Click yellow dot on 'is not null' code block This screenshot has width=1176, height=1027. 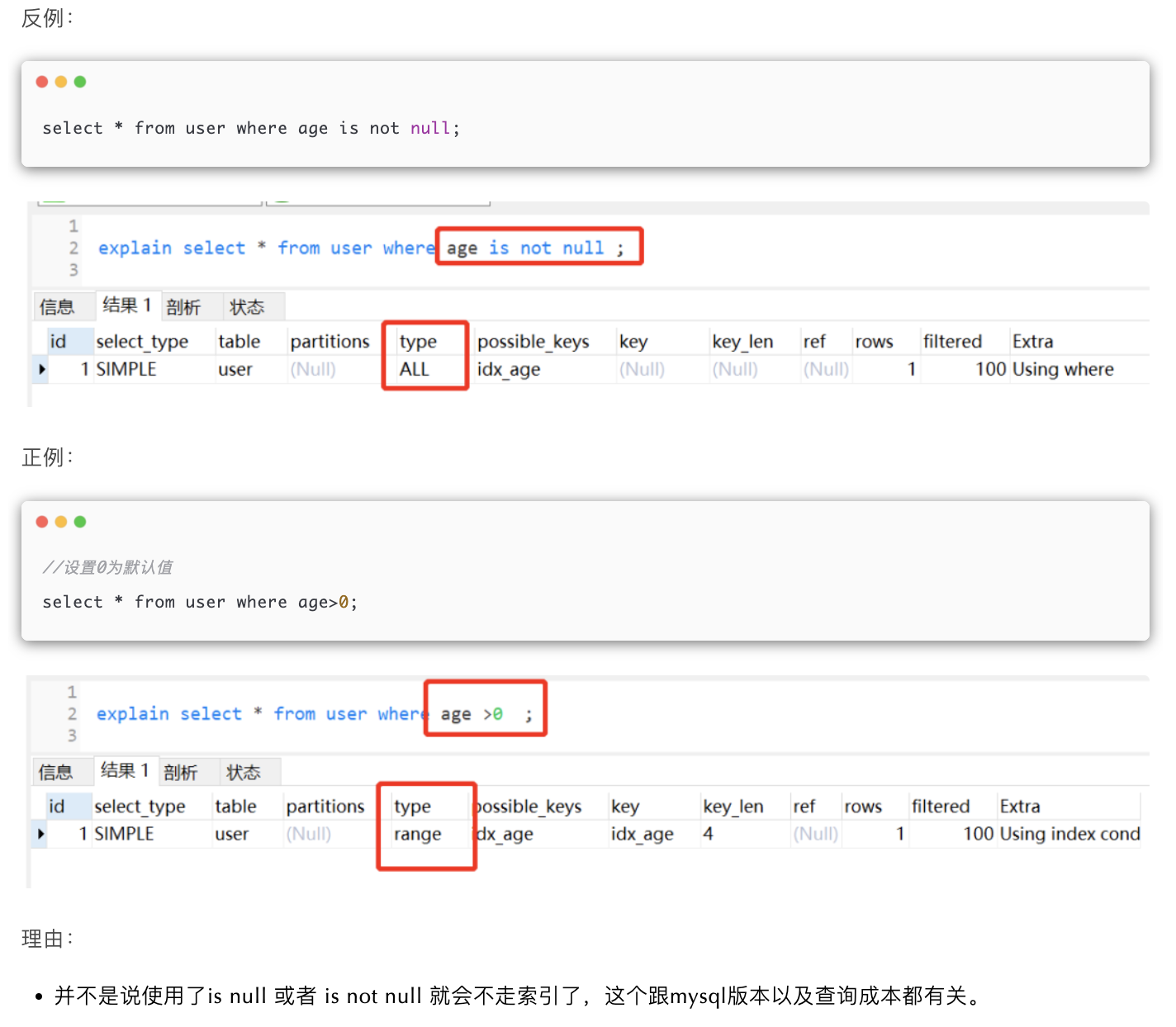(61, 82)
